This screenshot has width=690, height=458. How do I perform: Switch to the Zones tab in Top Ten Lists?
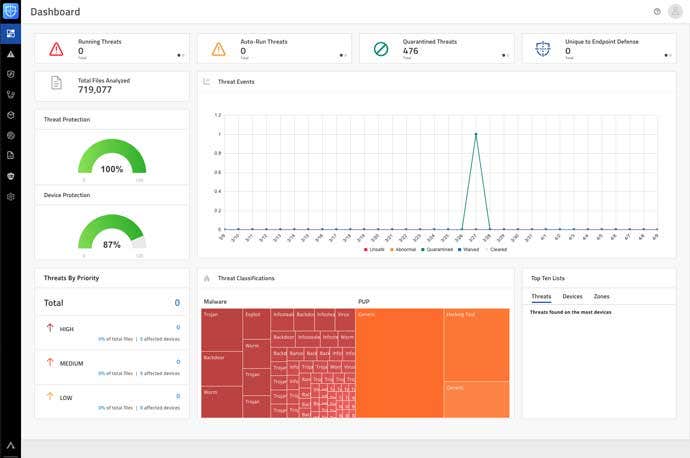(602, 297)
